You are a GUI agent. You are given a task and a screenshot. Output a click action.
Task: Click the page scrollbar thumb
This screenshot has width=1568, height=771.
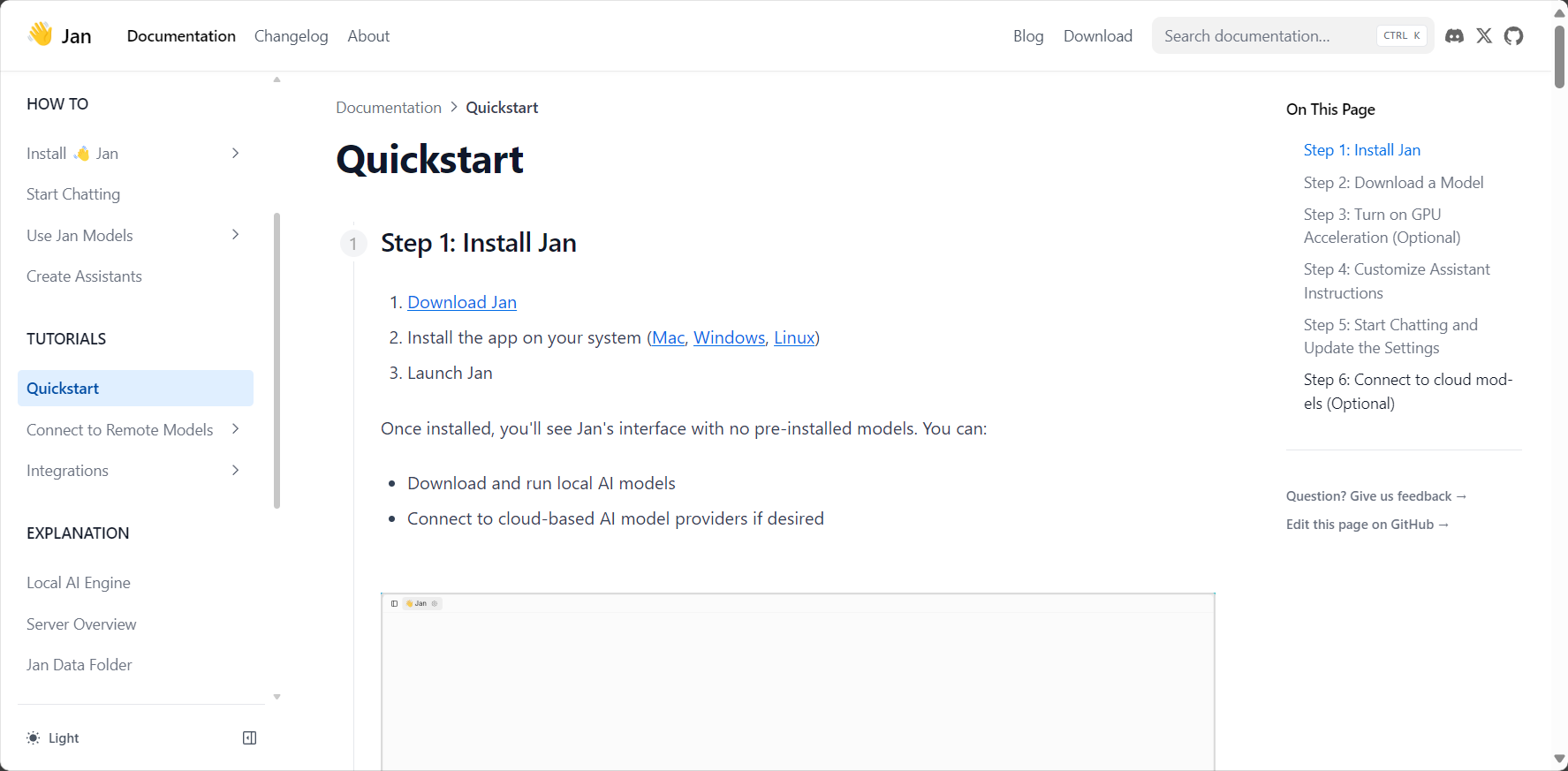[x=1560, y=57]
